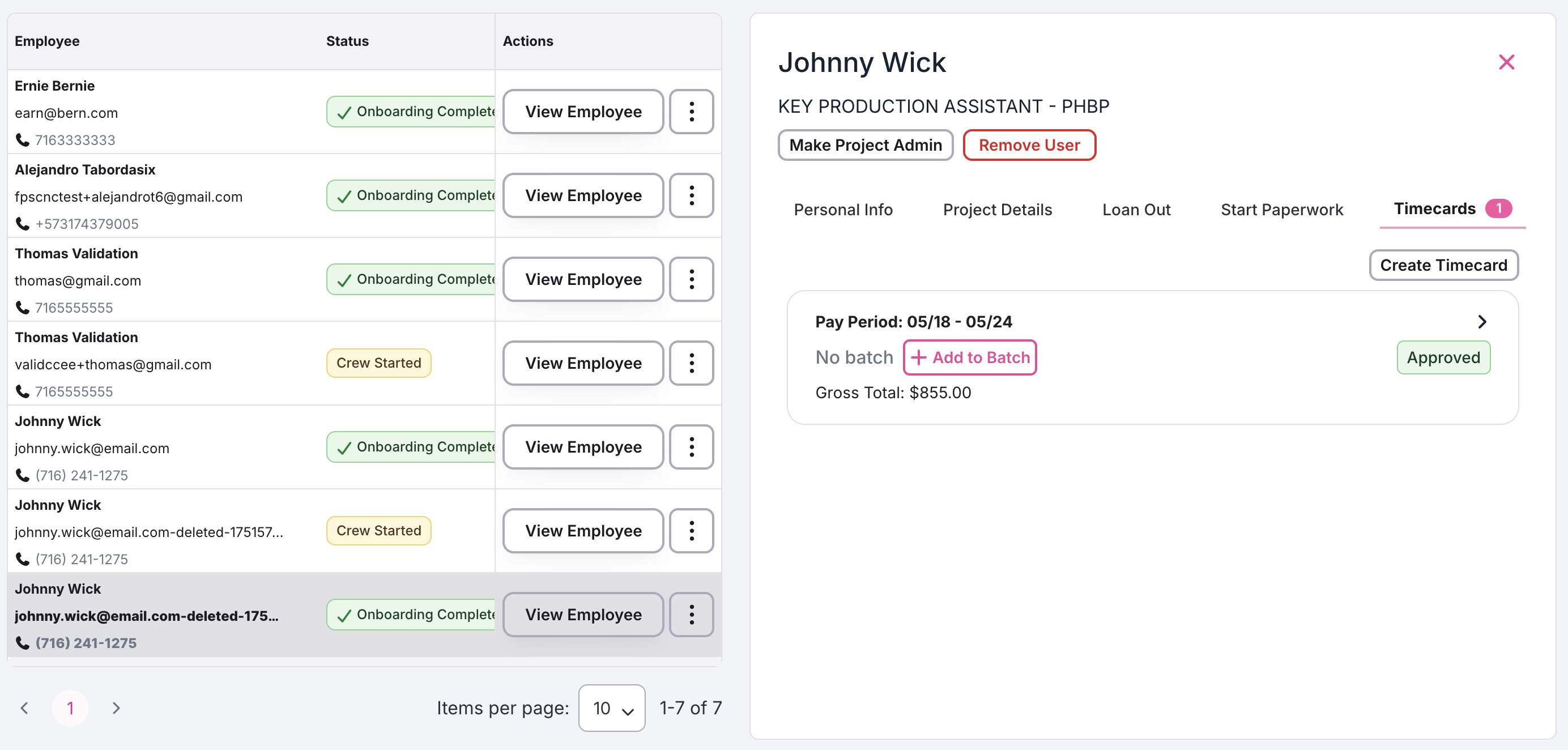Image resolution: width=1568 pixels, height=750 pixels.
Task: Select the Timecards tab
Action: pos(1452,209)
